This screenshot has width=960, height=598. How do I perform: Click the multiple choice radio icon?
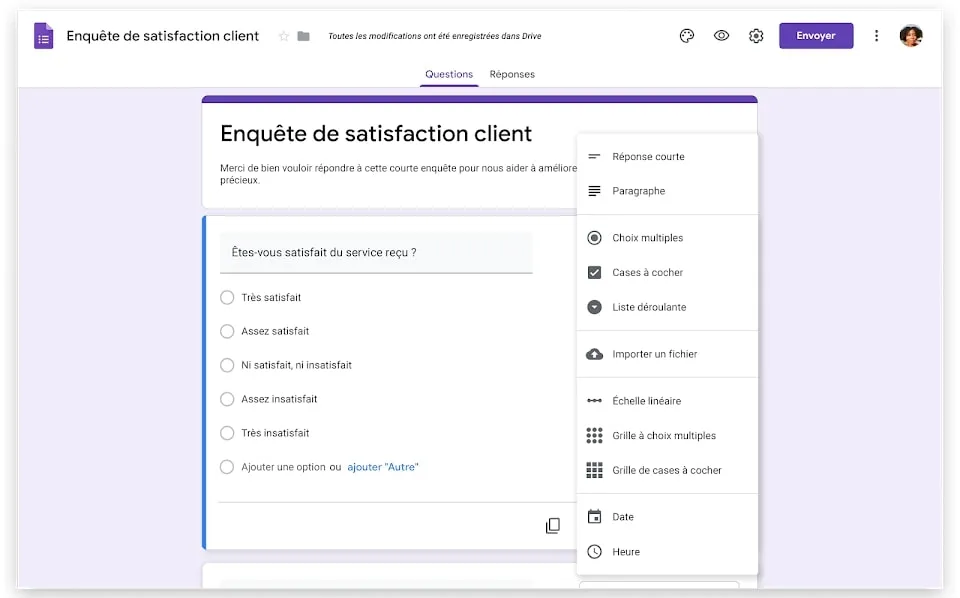coord(594,237)
